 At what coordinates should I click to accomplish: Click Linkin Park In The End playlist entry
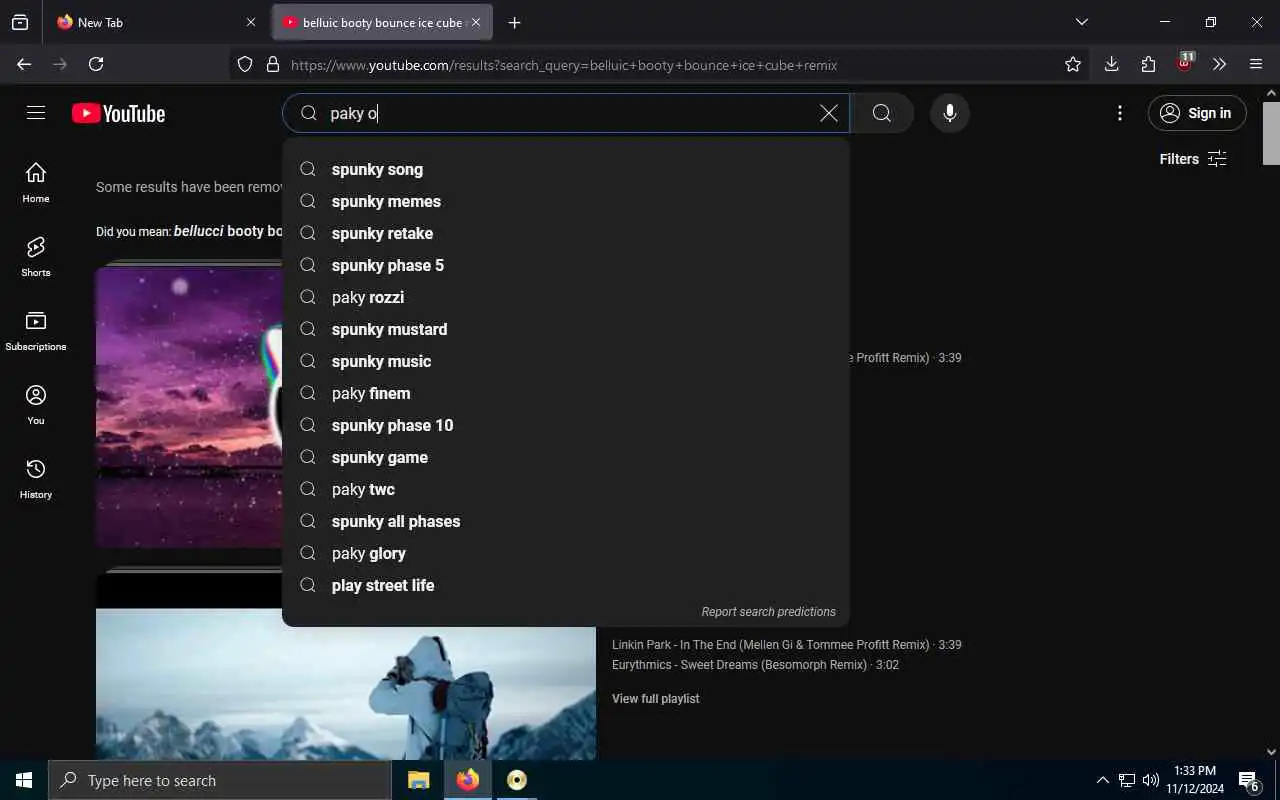point(787,645)
